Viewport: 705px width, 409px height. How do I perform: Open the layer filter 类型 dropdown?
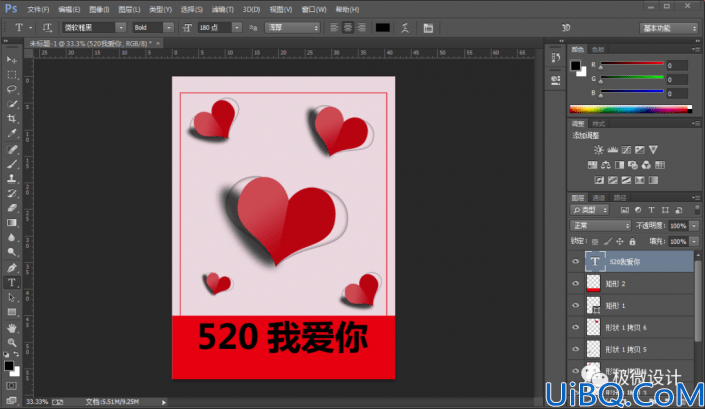(x=589, y=210)
